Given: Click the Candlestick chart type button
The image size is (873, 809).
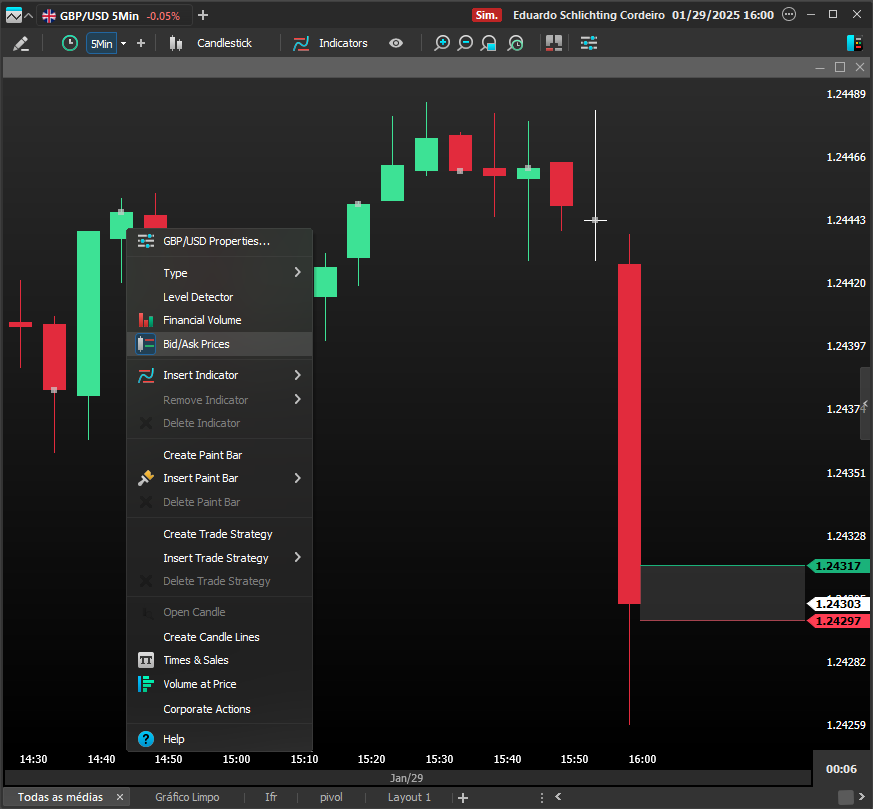Looking at the screenshot, I should (x=211, y=43).
